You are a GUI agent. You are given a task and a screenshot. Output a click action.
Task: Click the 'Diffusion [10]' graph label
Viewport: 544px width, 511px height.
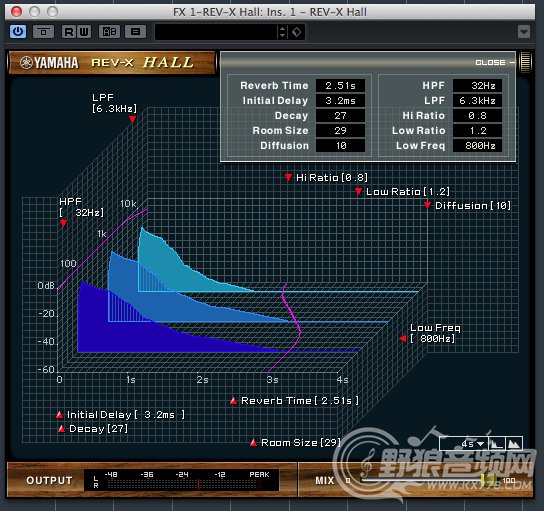point(473,205)
